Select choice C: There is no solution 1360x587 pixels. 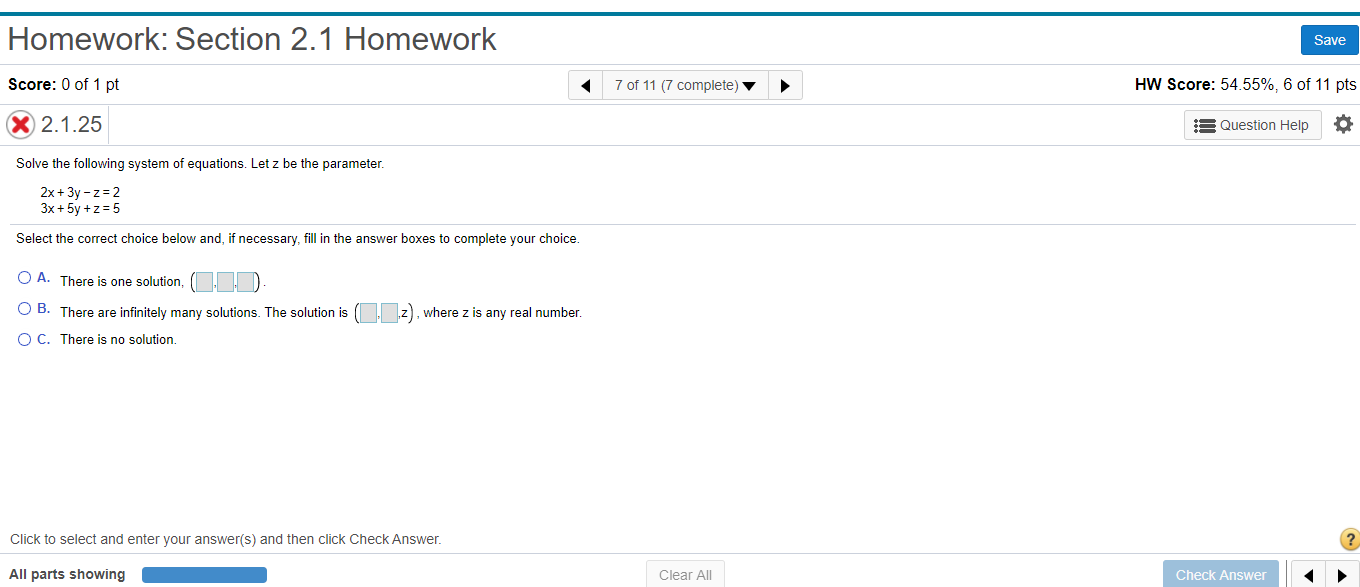tap(25, 339)
